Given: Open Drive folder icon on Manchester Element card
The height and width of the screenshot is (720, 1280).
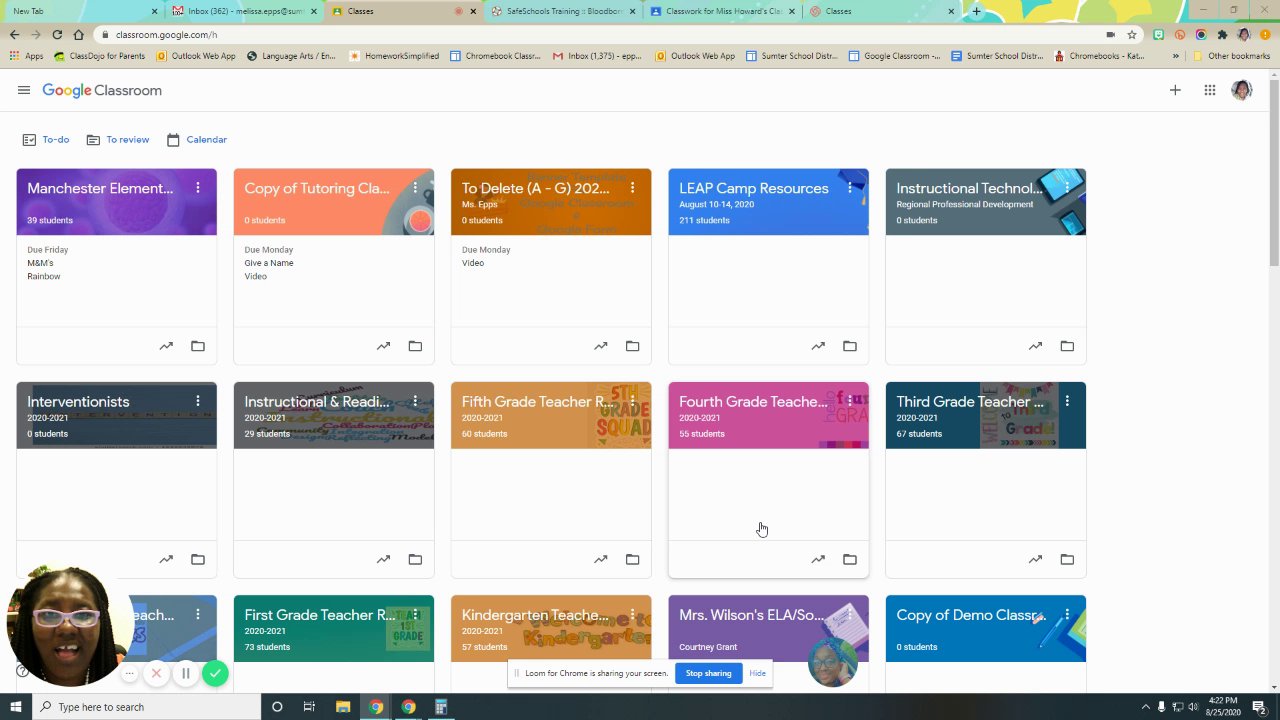Looking at the screenshot, I should 198,346.
